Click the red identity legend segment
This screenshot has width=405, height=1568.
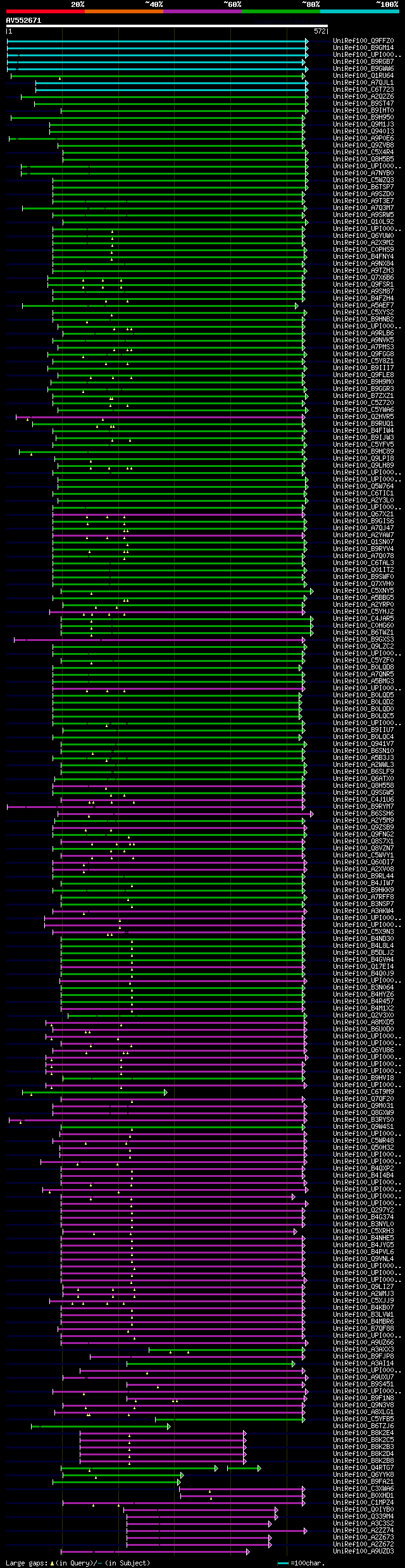point(45,11)
